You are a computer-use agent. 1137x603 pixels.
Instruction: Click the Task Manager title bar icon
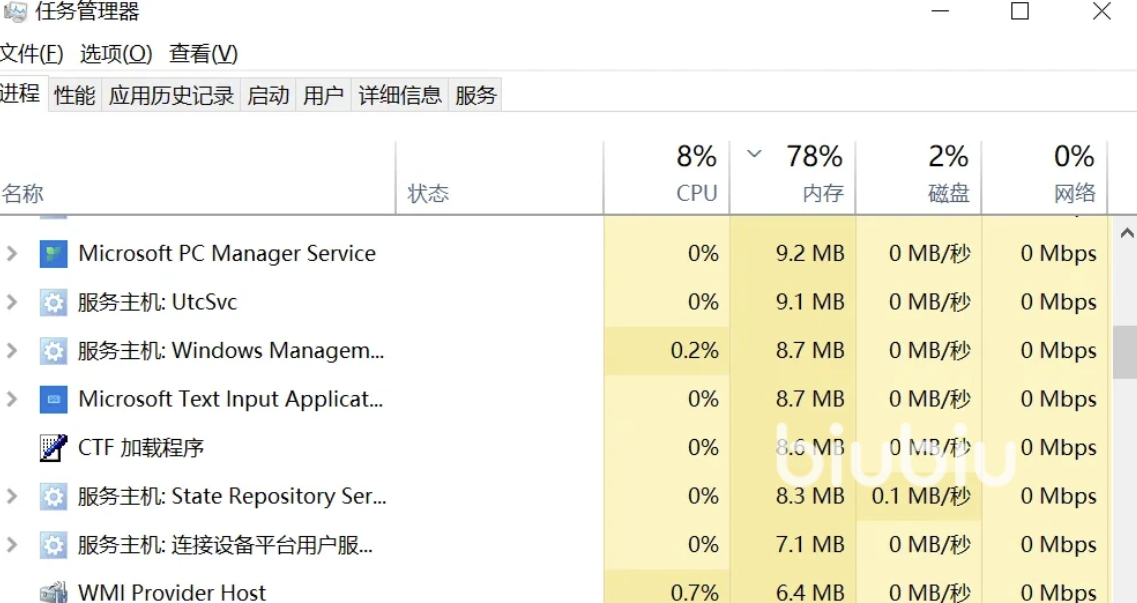tap(14, 12)
